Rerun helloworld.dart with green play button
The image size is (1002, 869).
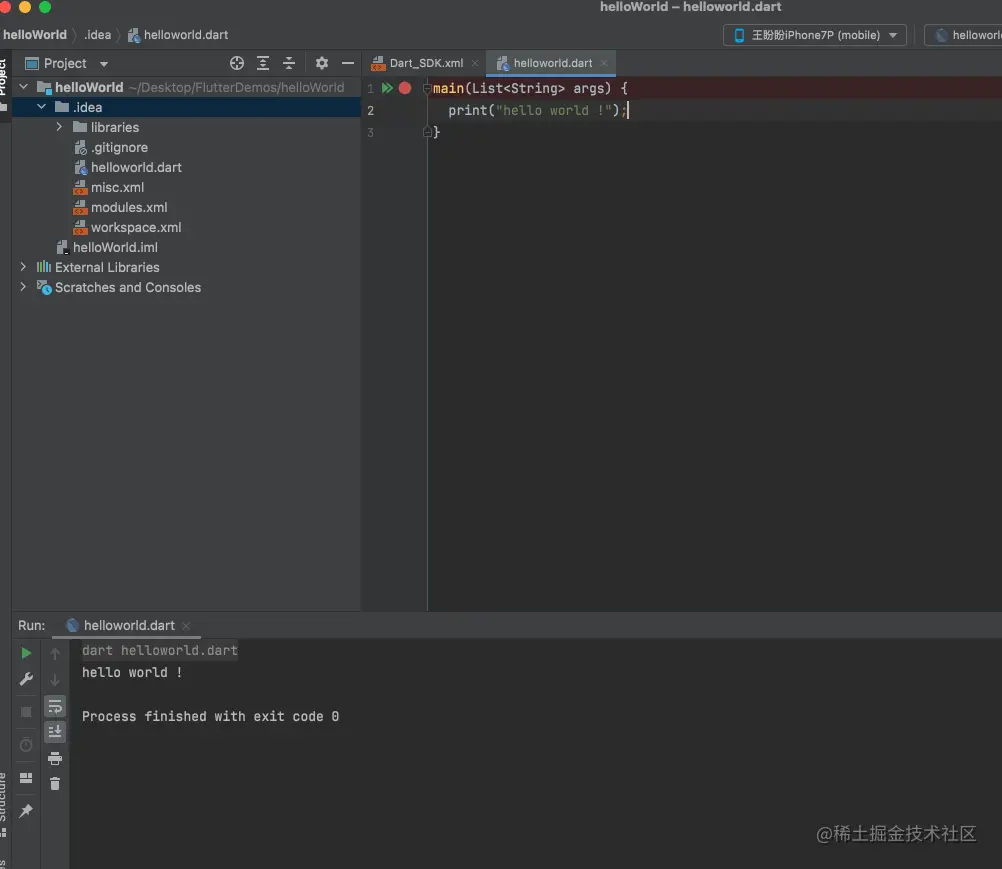coord(26,653)
